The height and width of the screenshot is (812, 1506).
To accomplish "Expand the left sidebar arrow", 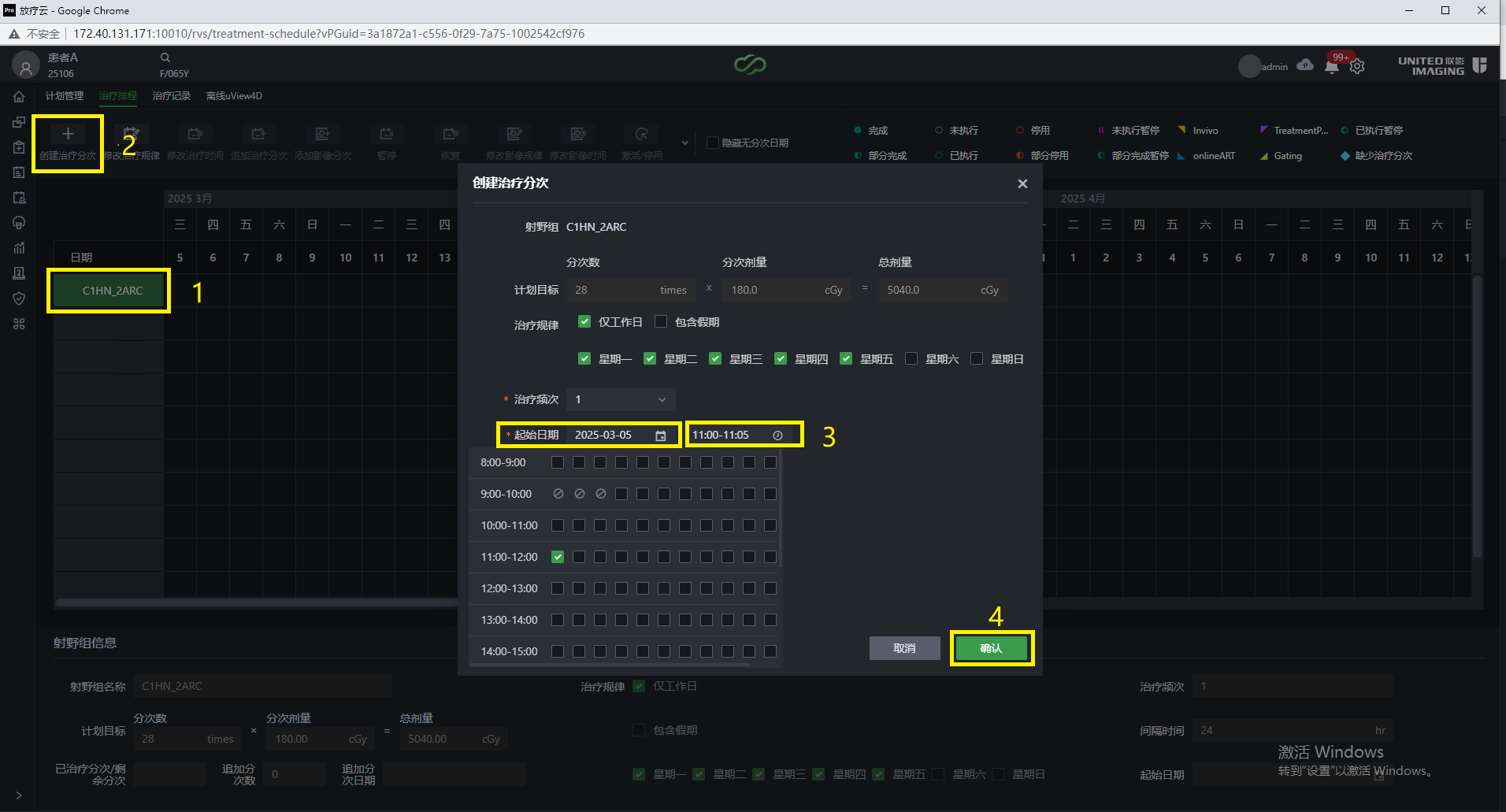I will (19, 795).
